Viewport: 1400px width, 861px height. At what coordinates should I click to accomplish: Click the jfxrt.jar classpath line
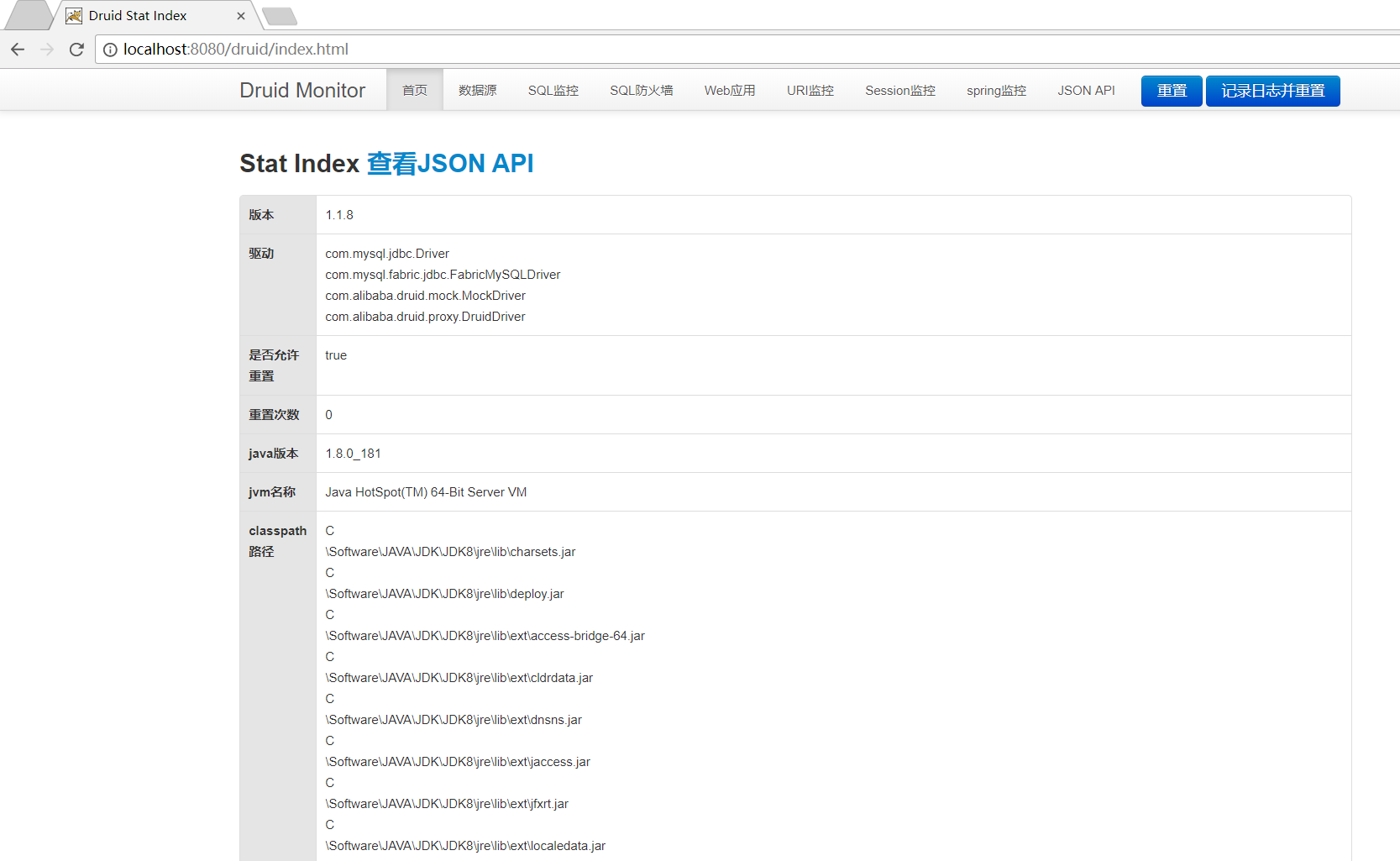447,804
